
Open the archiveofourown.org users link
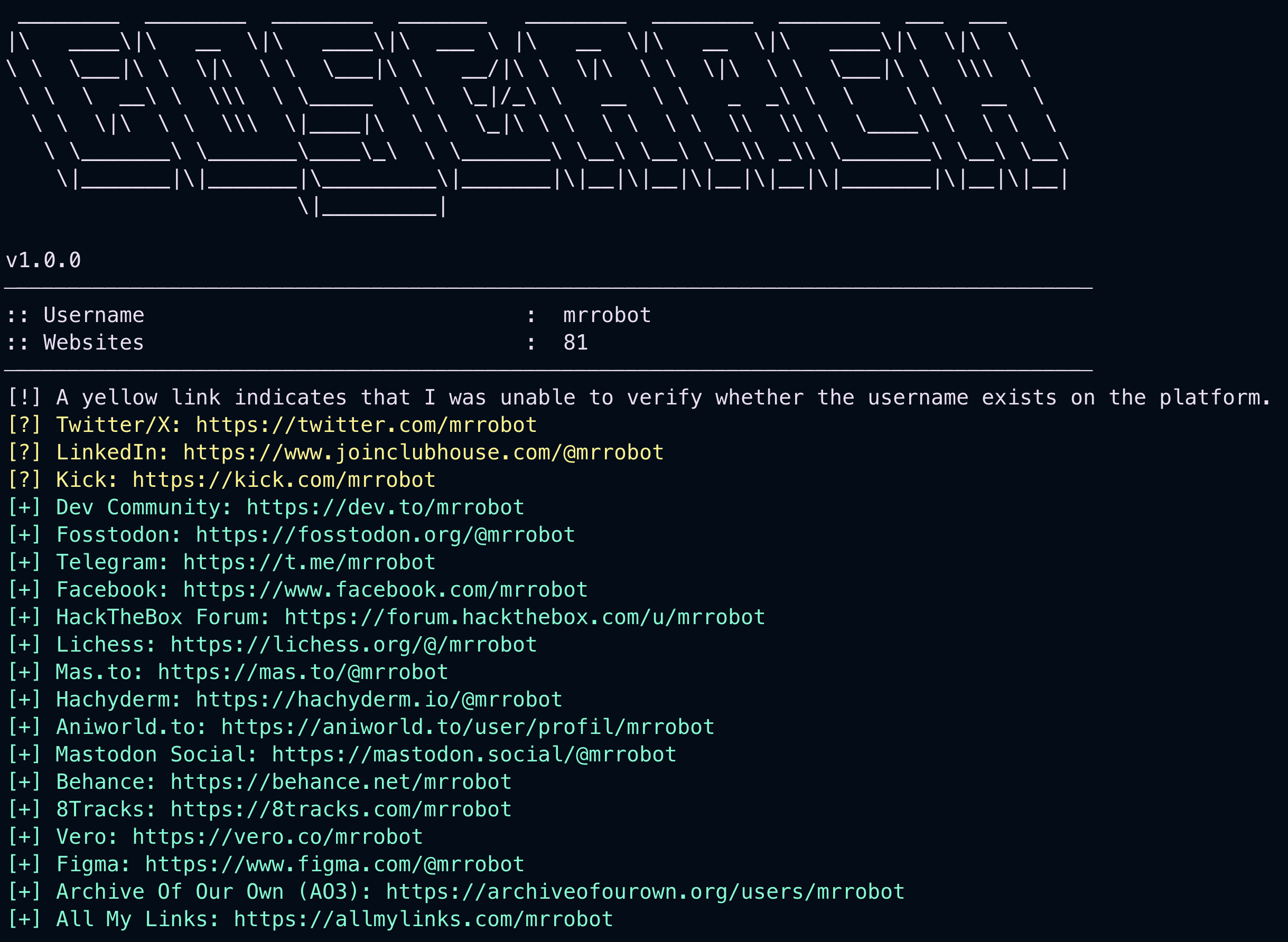pyautogui.click(x=645, y=891)
